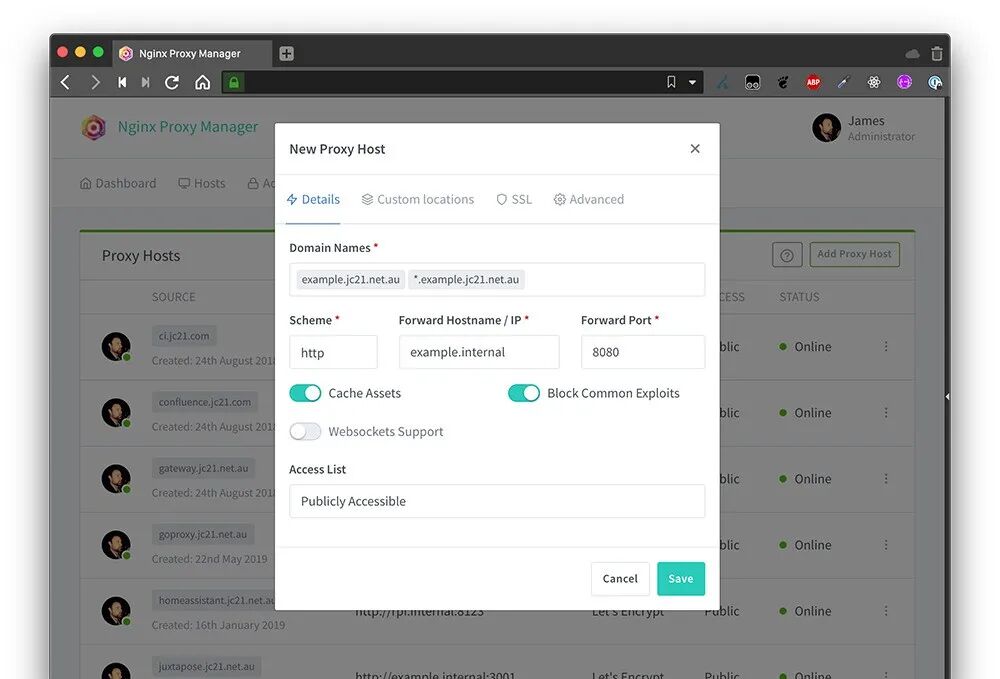The height and width of the screenshot is (679, 1000).
Task: Click the help question mark button
Action: click(787, 255)
